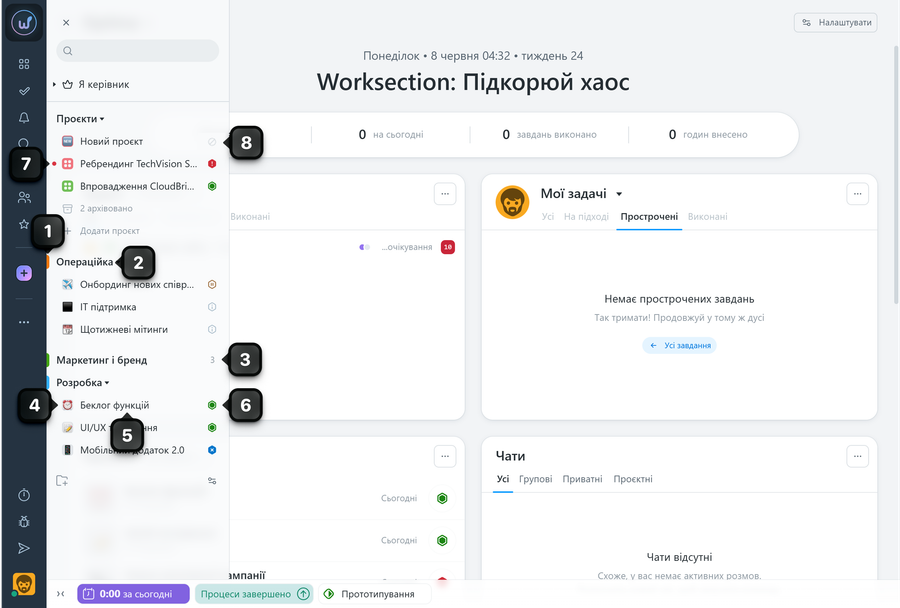
Task: Open Мої задачі widget options menu
Action: point(858,194)
